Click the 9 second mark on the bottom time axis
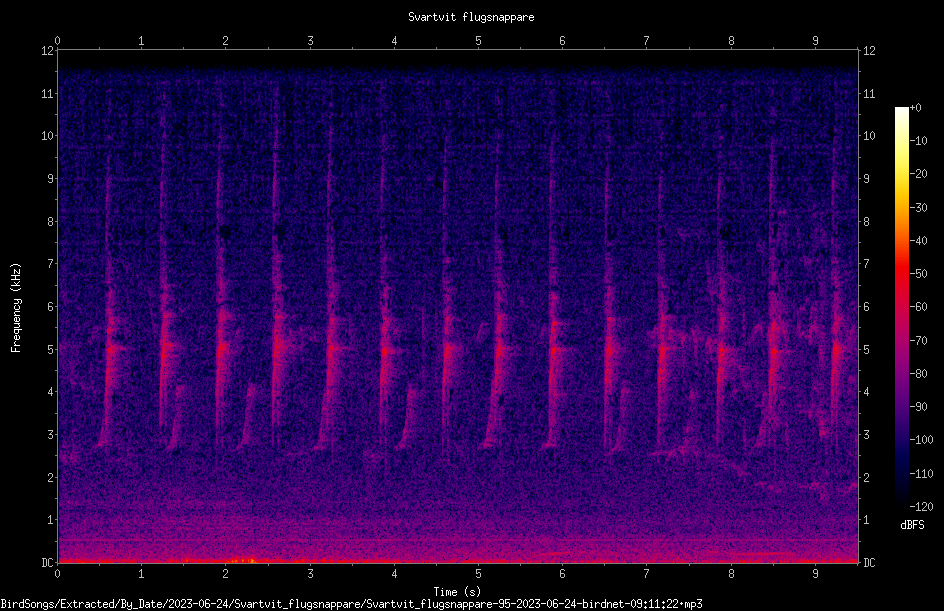This screenshot has height=611, width=944. tap(815, 574)
